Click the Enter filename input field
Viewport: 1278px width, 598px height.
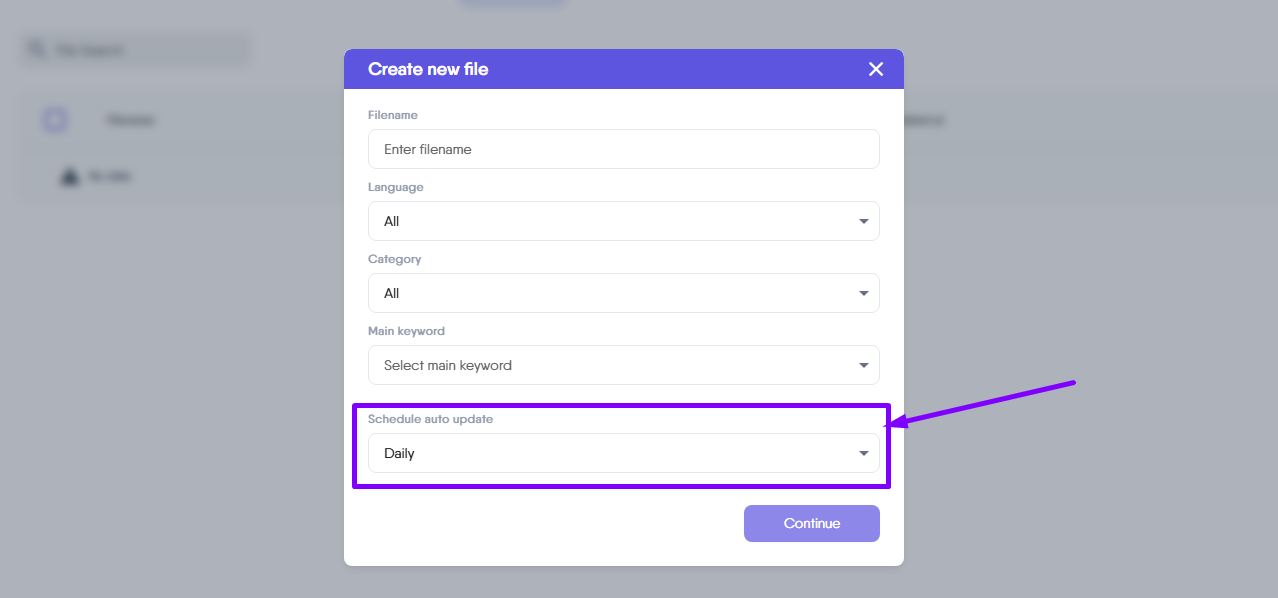click(x=623, y=149)
